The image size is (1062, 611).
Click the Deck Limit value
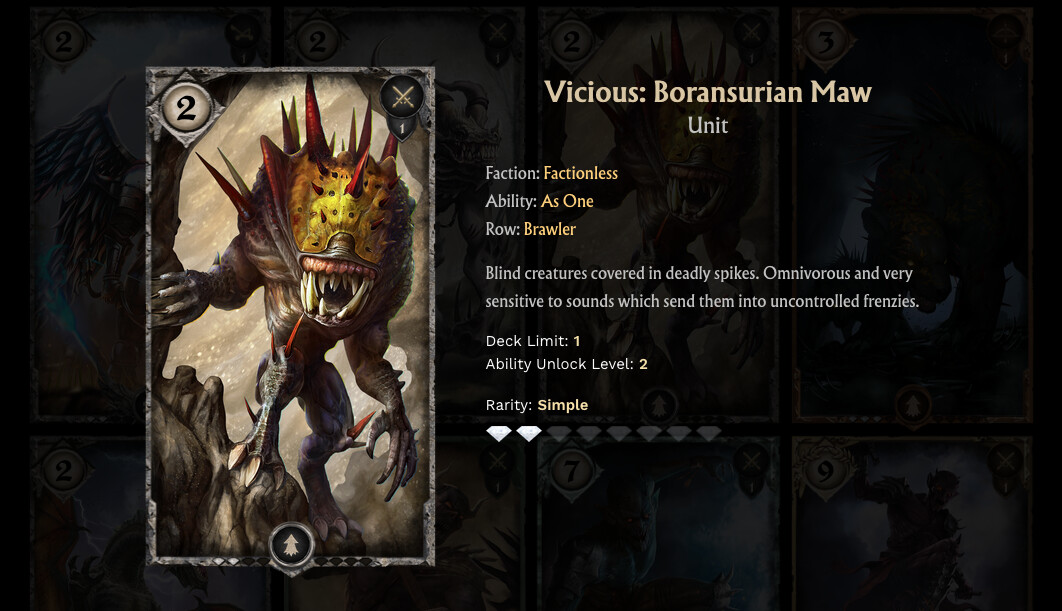coord(576,341)
